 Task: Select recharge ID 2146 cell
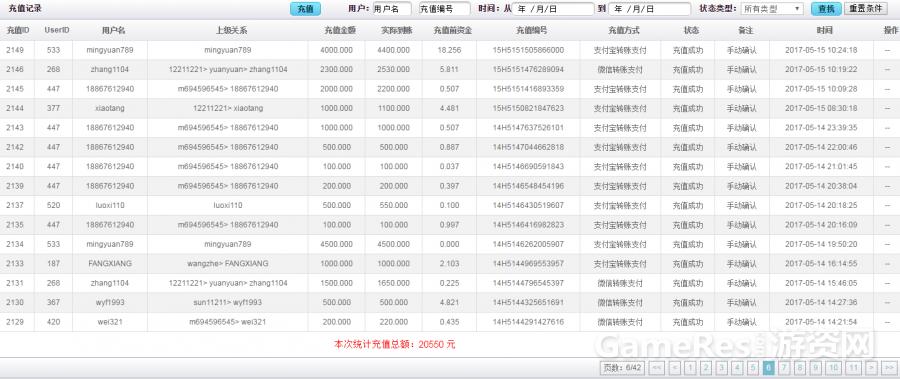tap(15, 69)
